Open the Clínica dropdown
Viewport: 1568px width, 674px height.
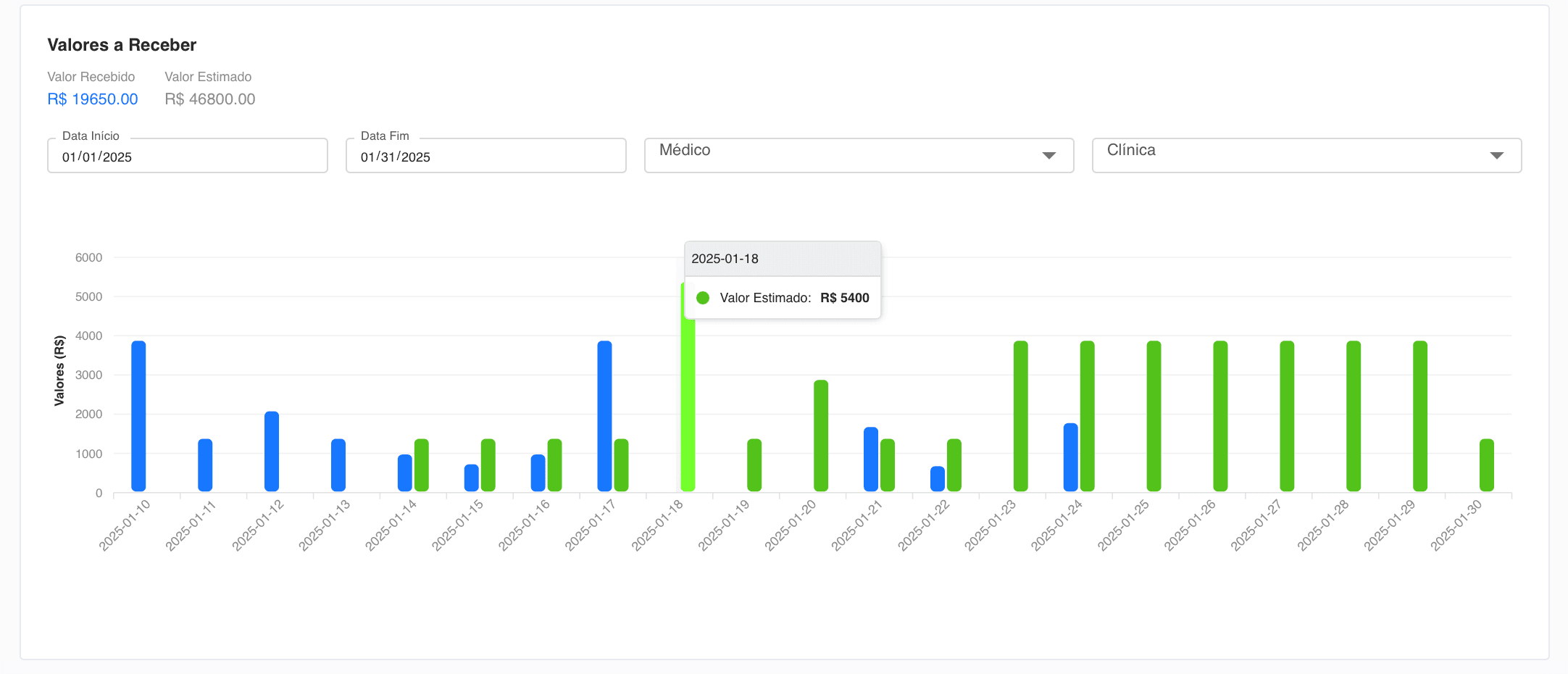(1306, 155)
